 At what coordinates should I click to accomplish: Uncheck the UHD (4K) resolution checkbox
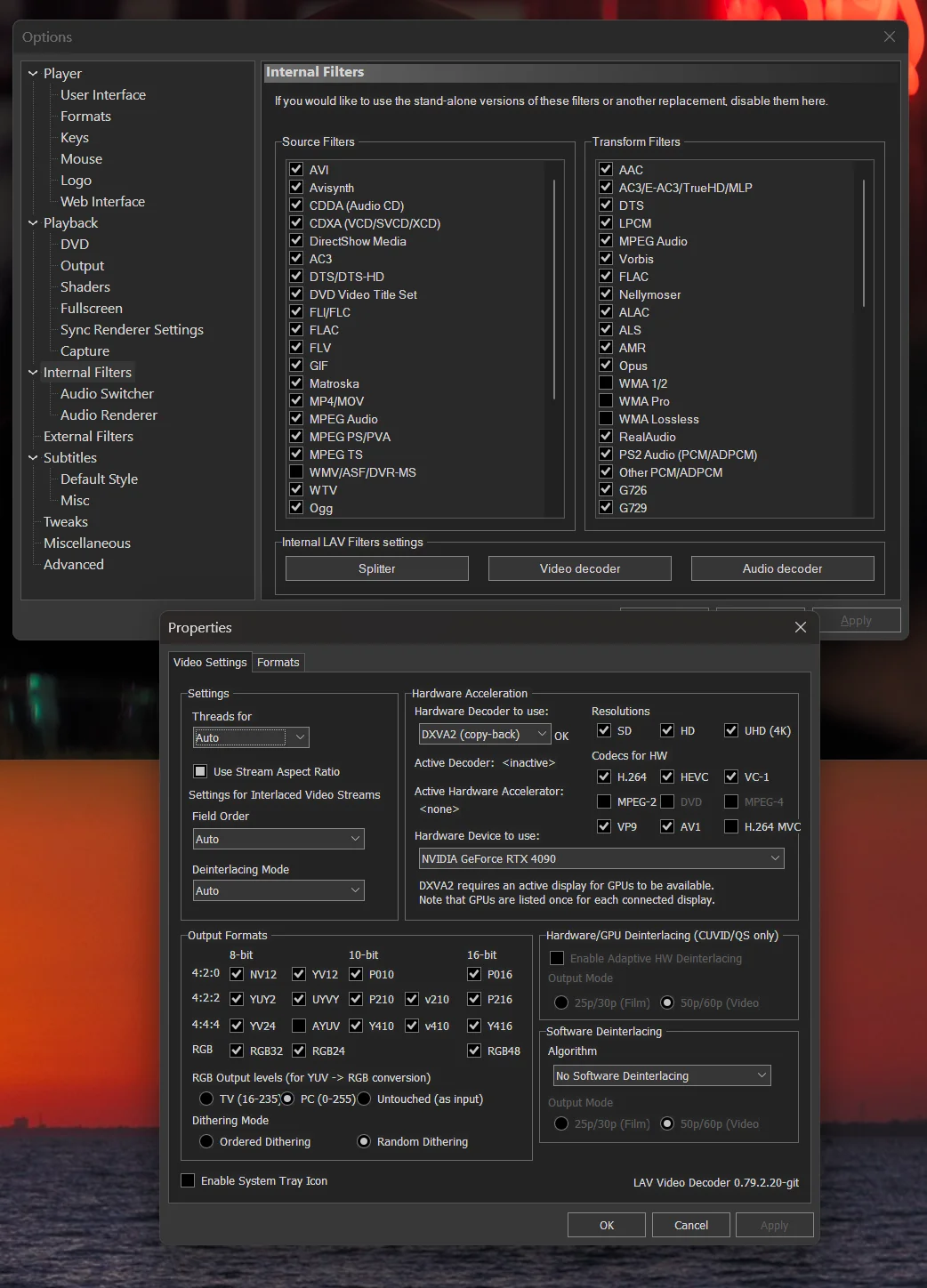click(x=731, y=730)
